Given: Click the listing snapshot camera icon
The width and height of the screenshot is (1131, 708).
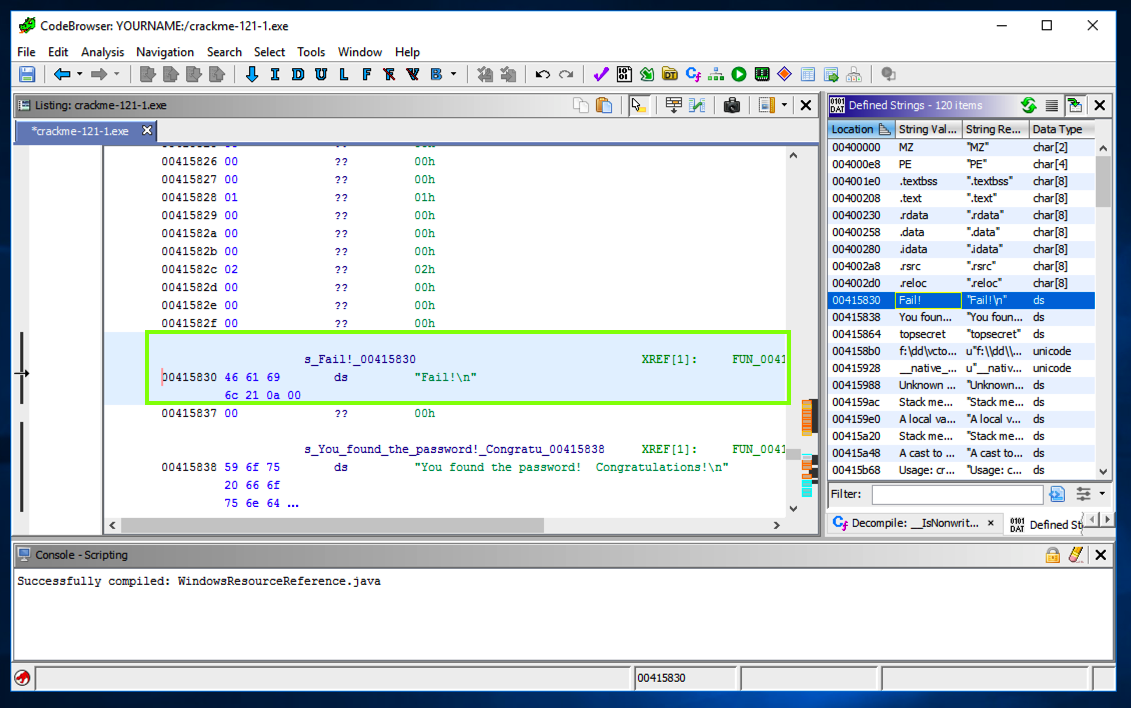Looking at the screenshot, I should 731,105.
